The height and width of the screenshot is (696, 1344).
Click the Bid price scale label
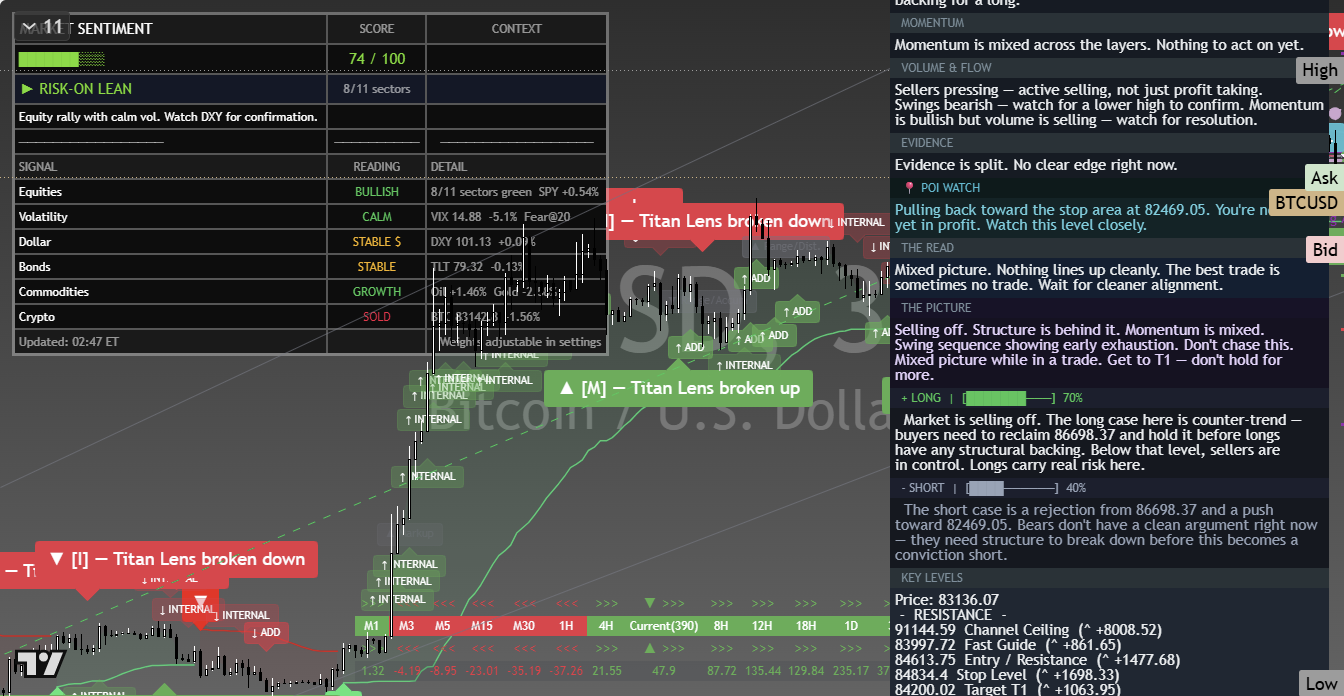1325,250
